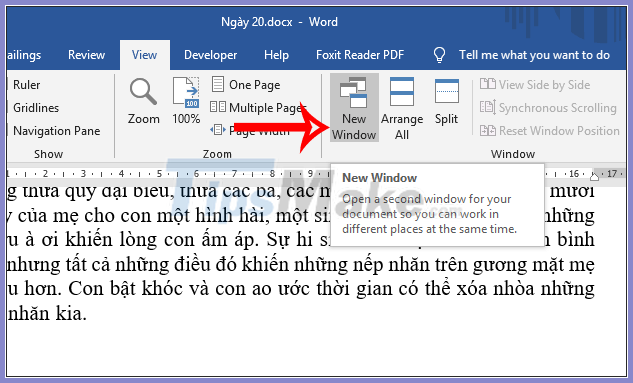
Task: Click the text 'nhăn kia.' in document
Action: [x=47, y=314]
